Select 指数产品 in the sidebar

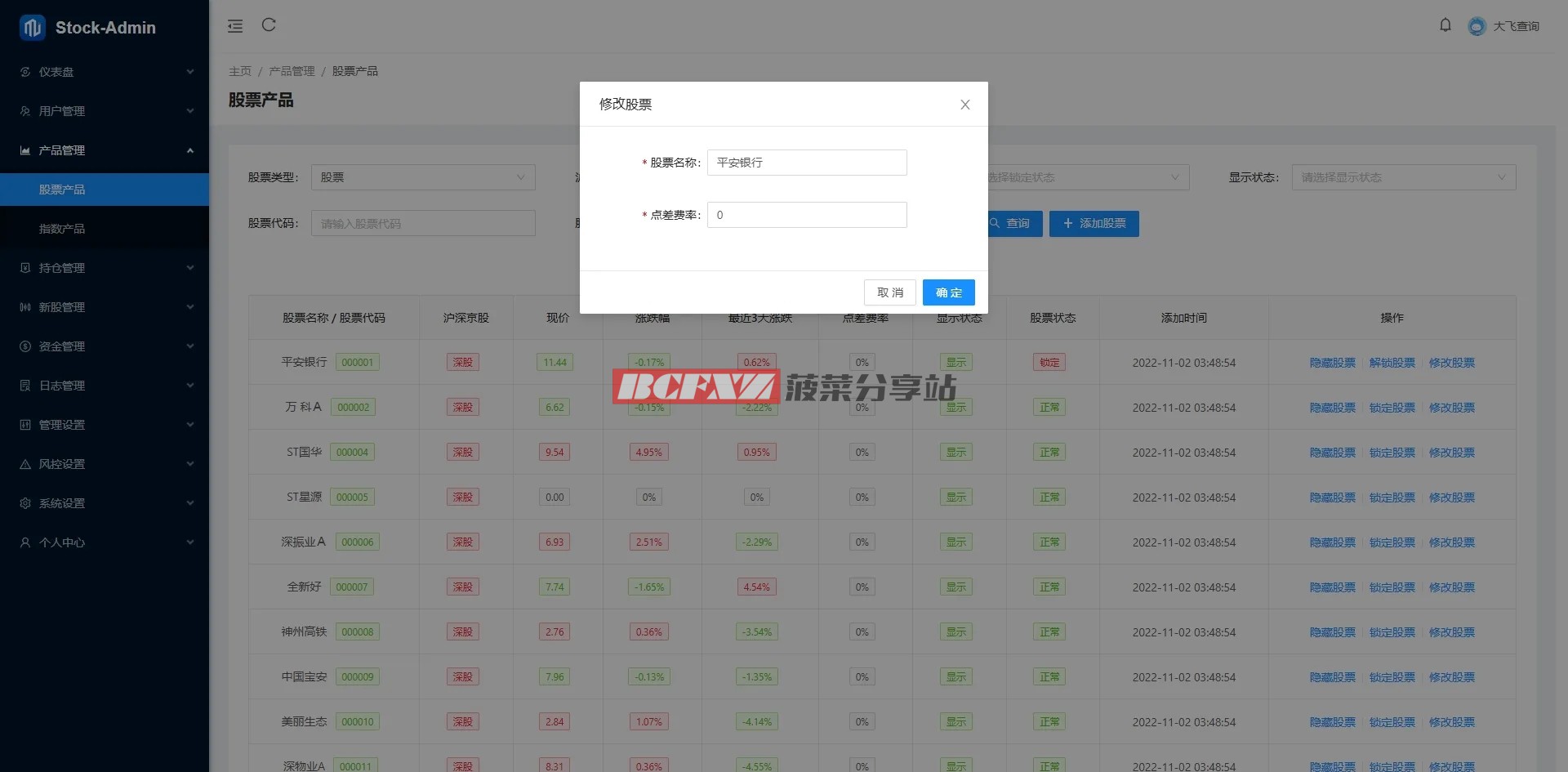pos(62,229)
